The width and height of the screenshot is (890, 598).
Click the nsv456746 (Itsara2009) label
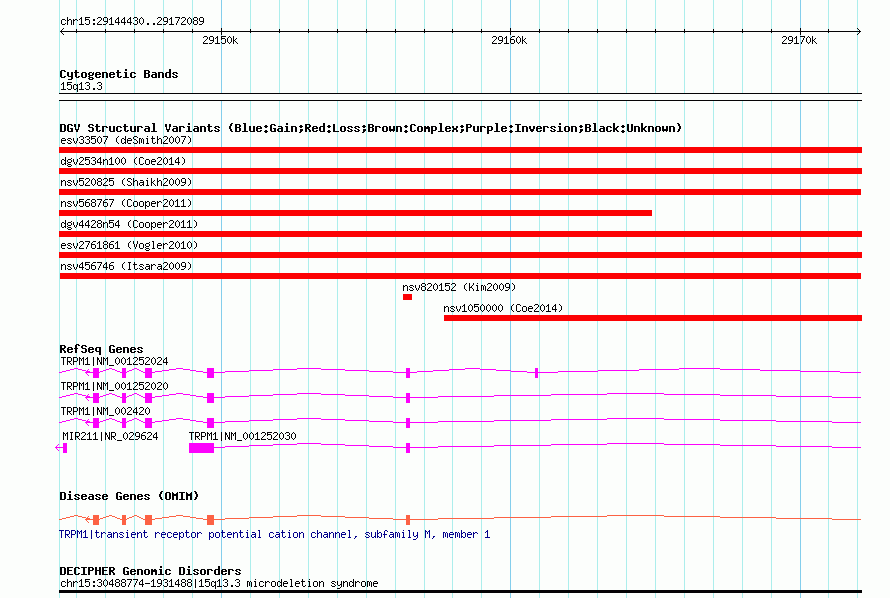point(126,266)
